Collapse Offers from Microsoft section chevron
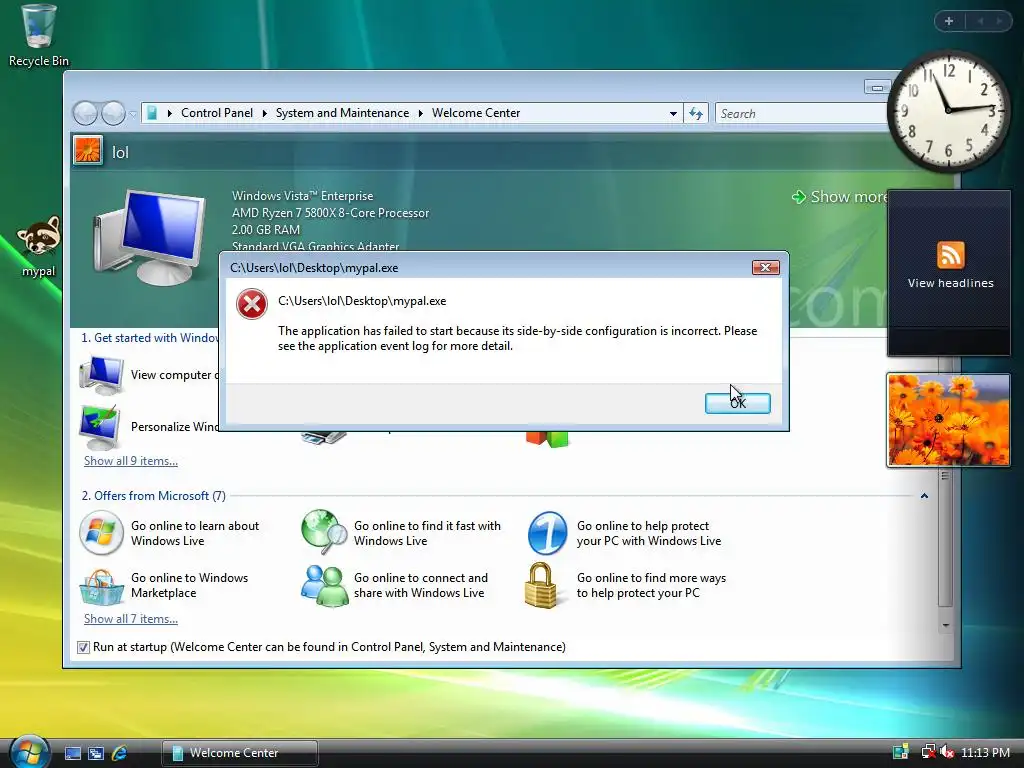Image resolution: width=1024 pixels, height=768 pixels. point(924,496)
